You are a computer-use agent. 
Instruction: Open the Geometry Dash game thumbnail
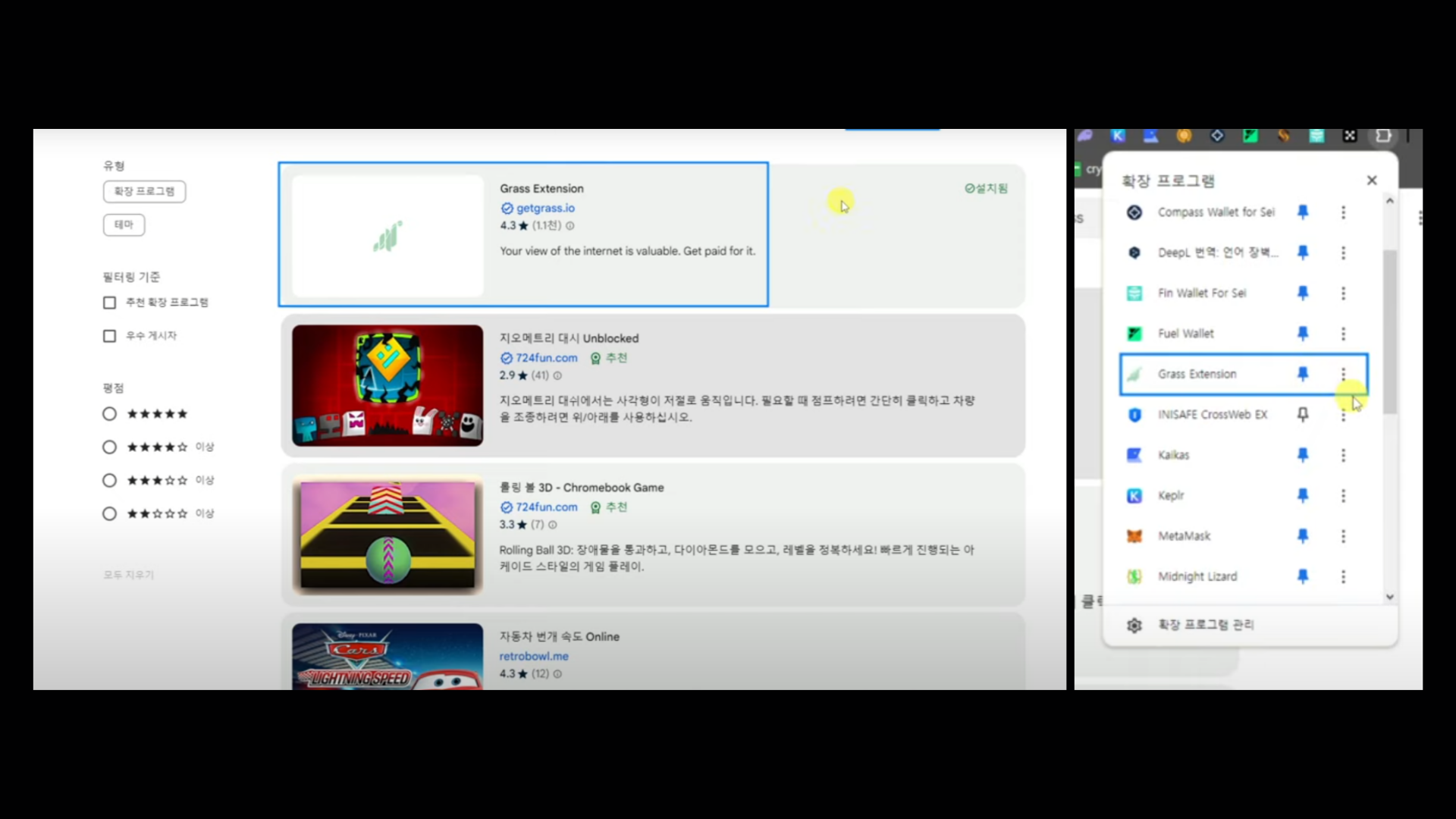(388, 385)
